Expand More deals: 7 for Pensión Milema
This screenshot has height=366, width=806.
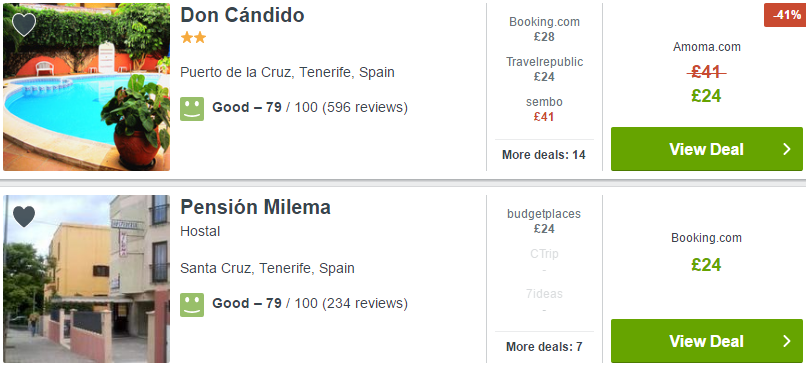coord(544,347)
